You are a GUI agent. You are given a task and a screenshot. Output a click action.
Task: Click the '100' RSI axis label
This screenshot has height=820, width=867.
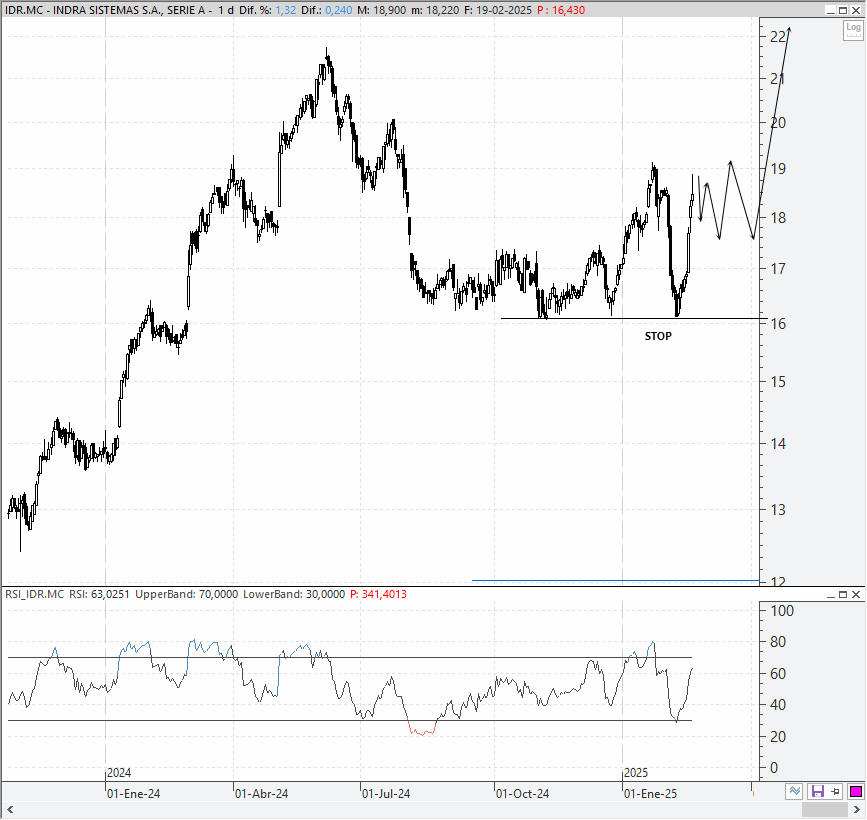(x=782, y=610)
